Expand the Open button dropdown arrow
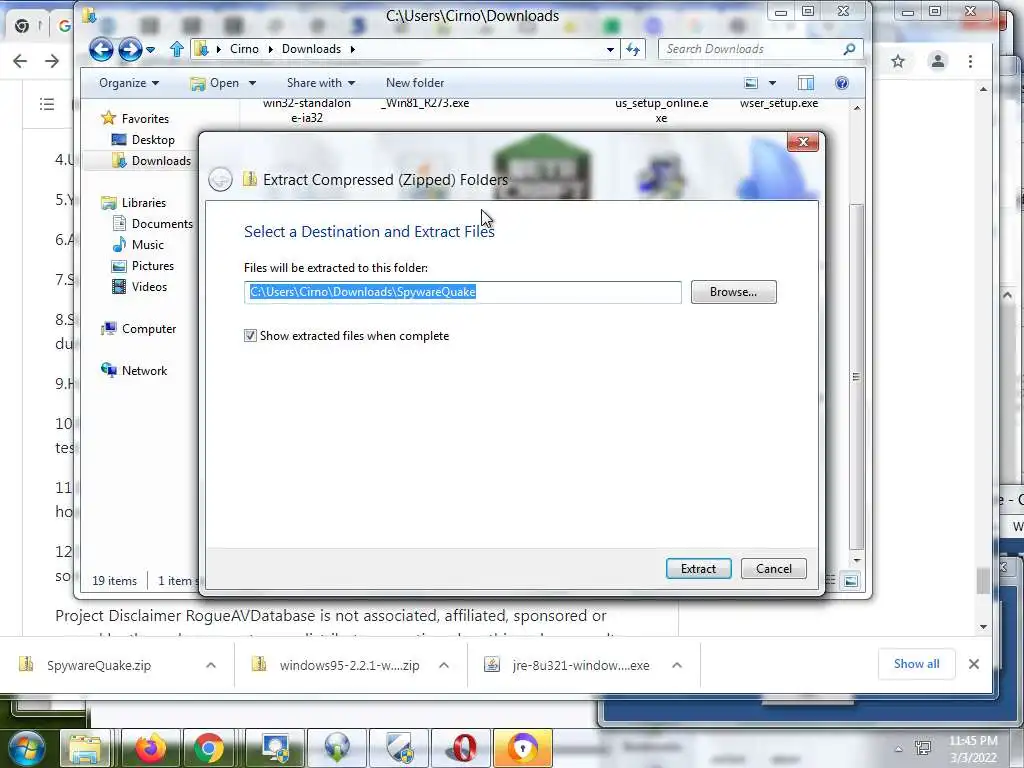Viewport: 1024px width, 768px height. pos(252,83)
